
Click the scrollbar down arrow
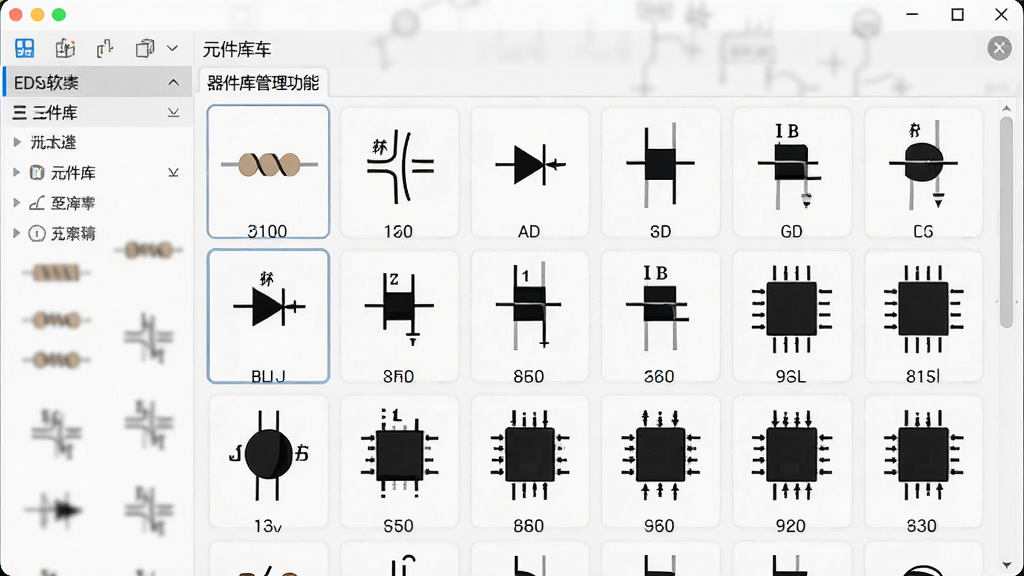click(1006, 566)
